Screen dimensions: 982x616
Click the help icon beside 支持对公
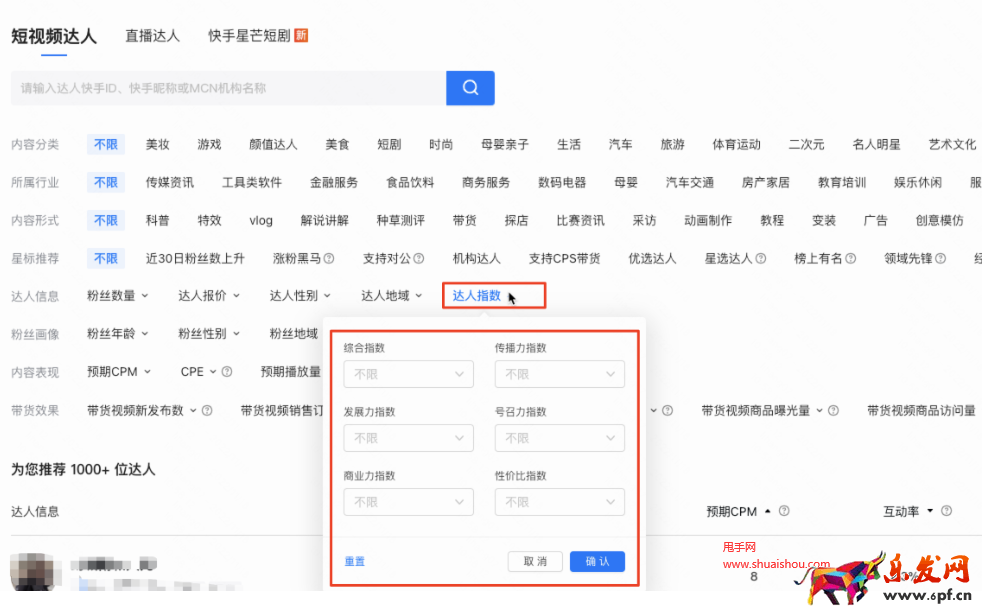point(418,258)
